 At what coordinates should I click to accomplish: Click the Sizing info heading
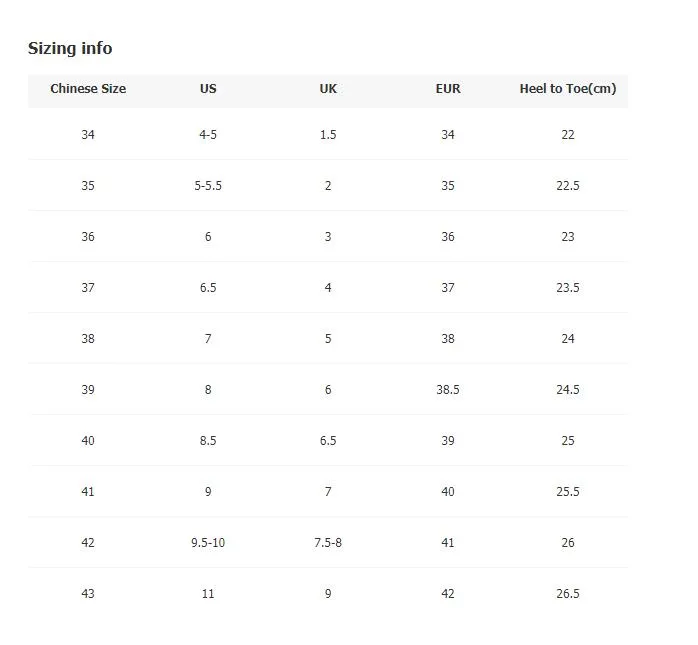pyautogui.click(x=70, y=48)
